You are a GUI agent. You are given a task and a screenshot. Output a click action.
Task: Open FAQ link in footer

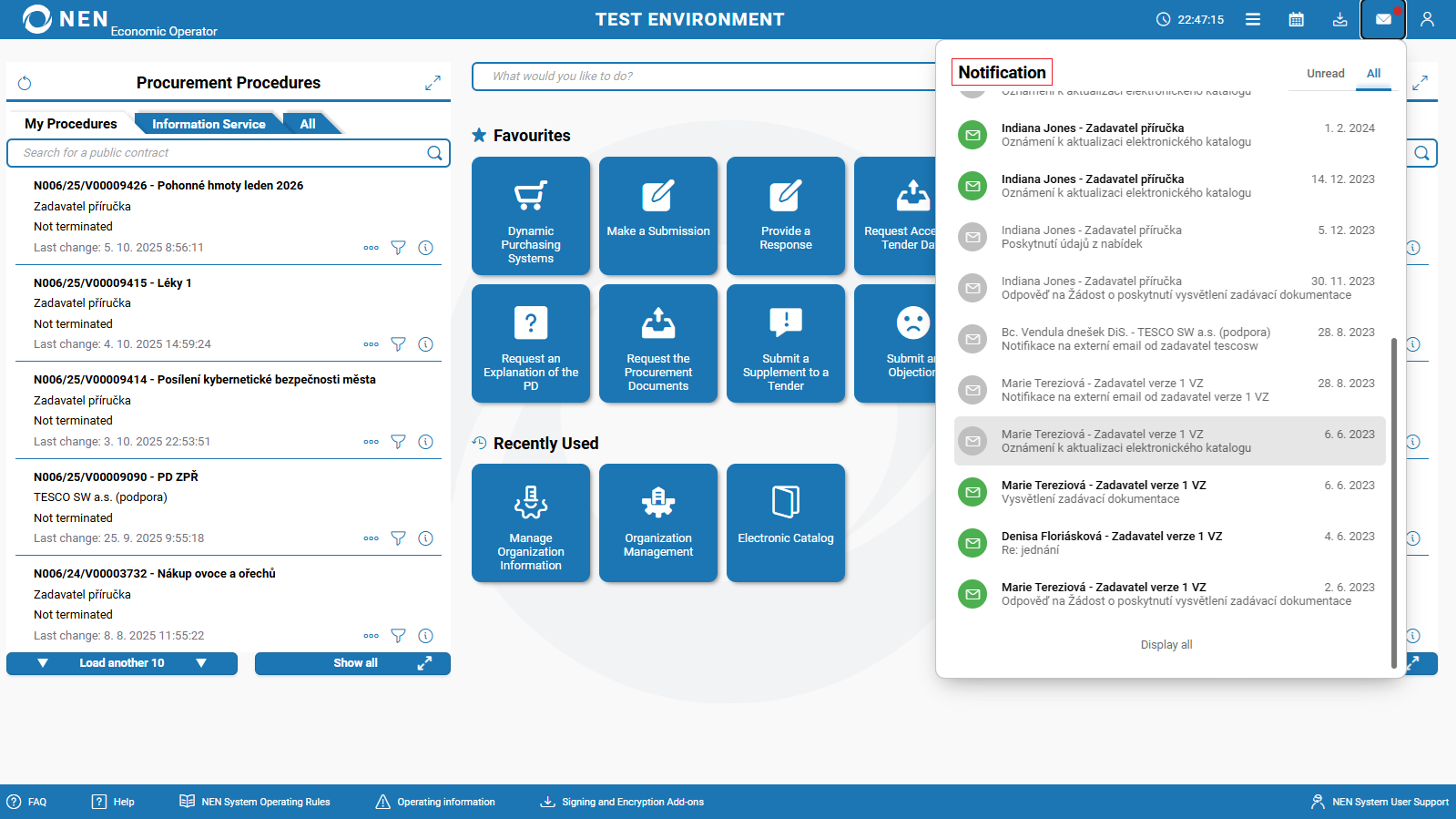(26, 802)
